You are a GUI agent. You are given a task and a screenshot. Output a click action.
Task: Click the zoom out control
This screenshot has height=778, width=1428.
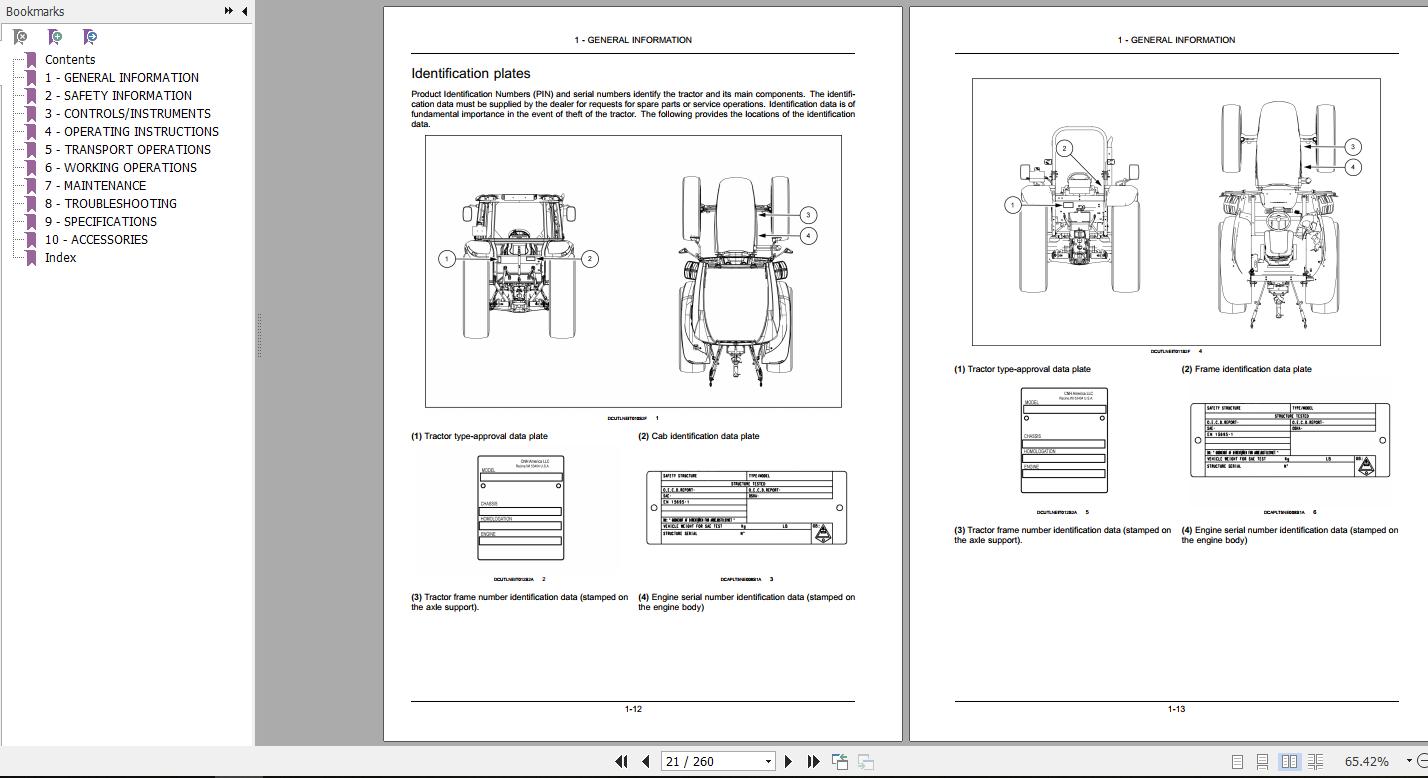[x=1424, y=761]
